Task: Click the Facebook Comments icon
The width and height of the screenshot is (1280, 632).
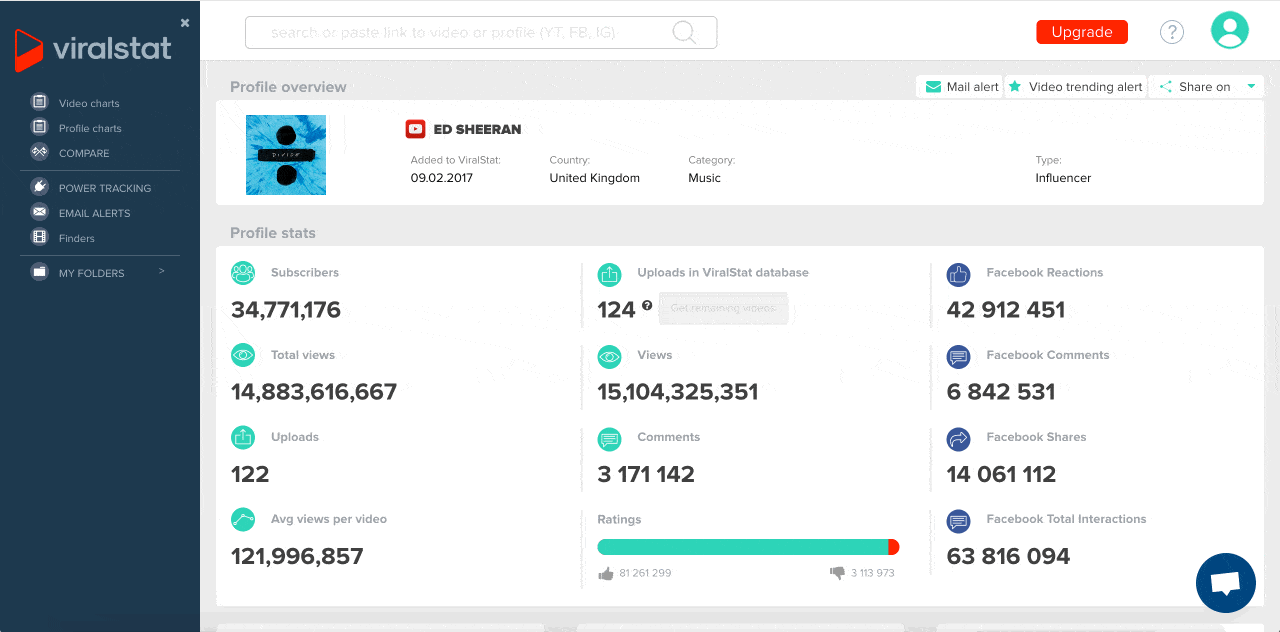Action: (958, 355)
